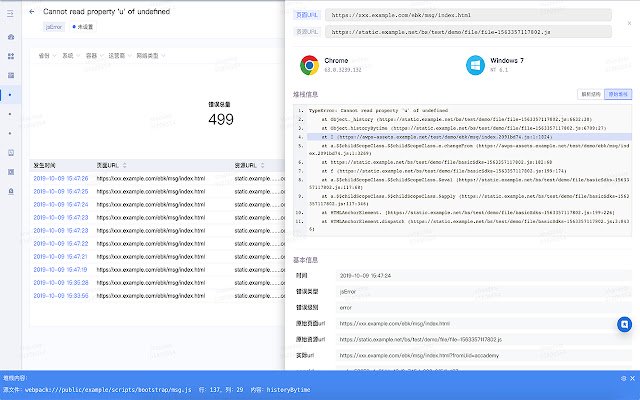Click the error level field showing error
Viewport: 640px width, 400px height.
pos(484,308)
